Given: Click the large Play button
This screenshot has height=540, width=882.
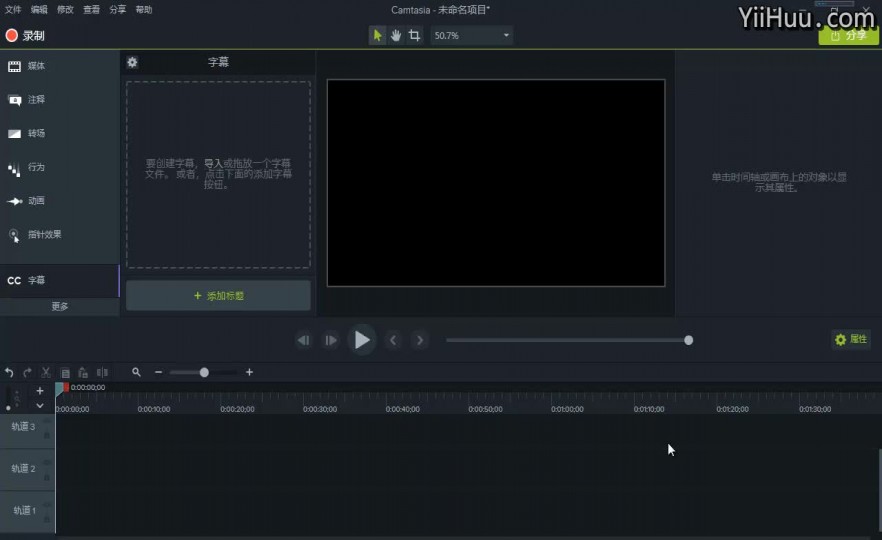Looking at the screenshot, I should (362, 340).
